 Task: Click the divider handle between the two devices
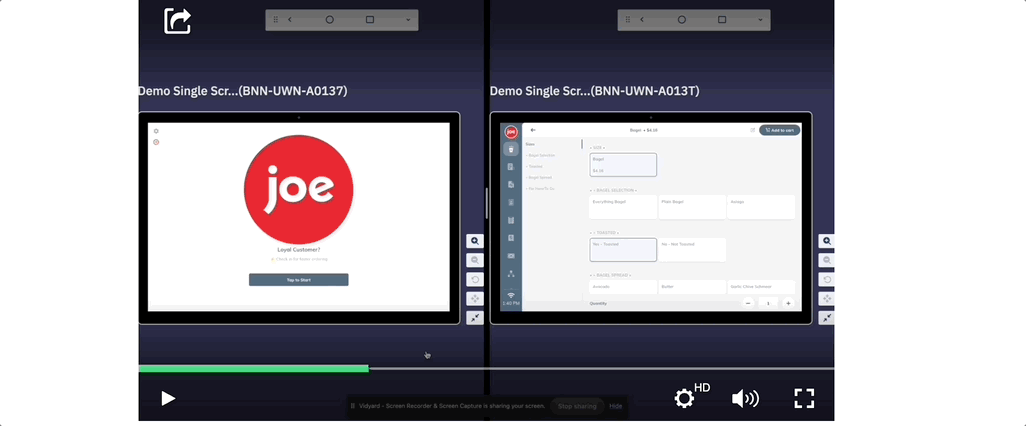[x=487, y=204]
